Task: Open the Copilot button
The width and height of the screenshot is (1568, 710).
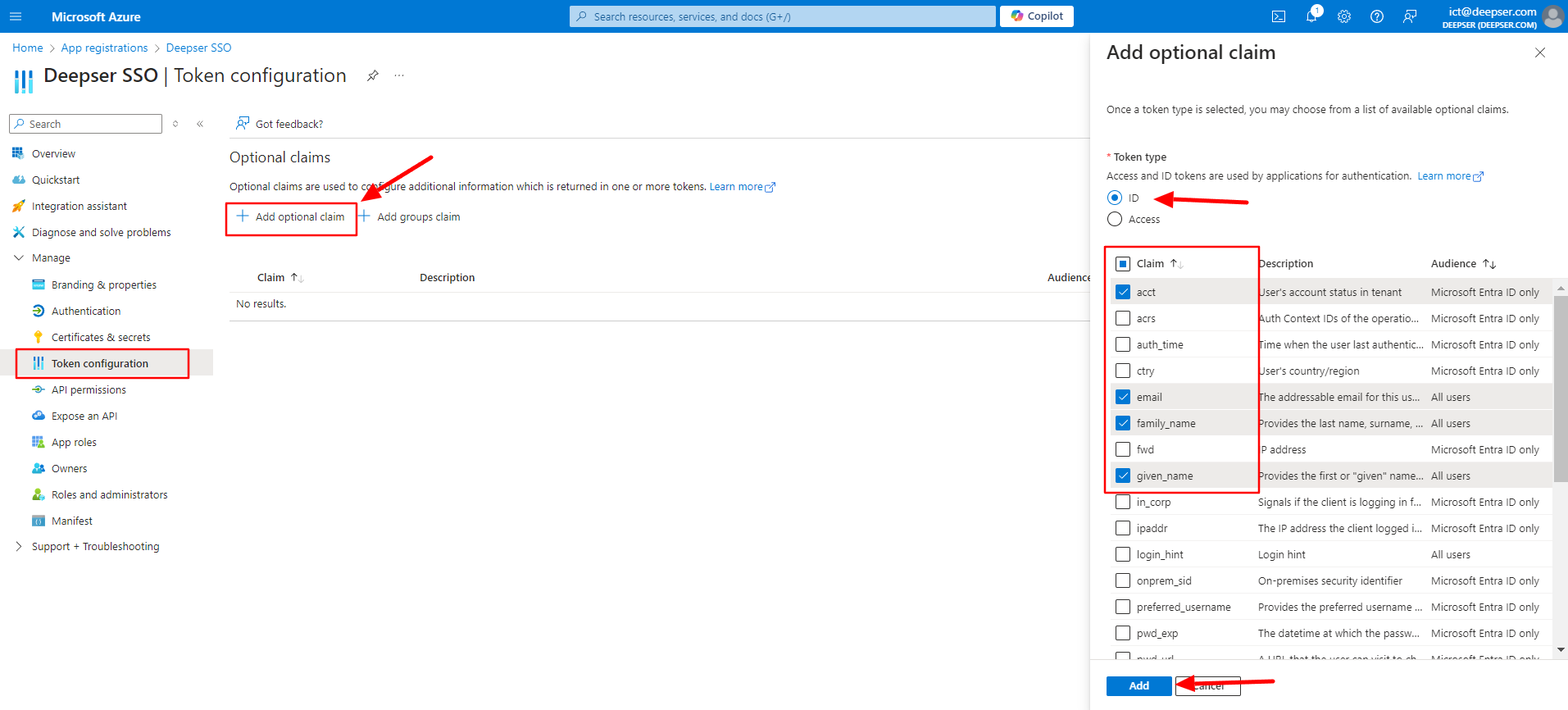Action: (1037, 16)
